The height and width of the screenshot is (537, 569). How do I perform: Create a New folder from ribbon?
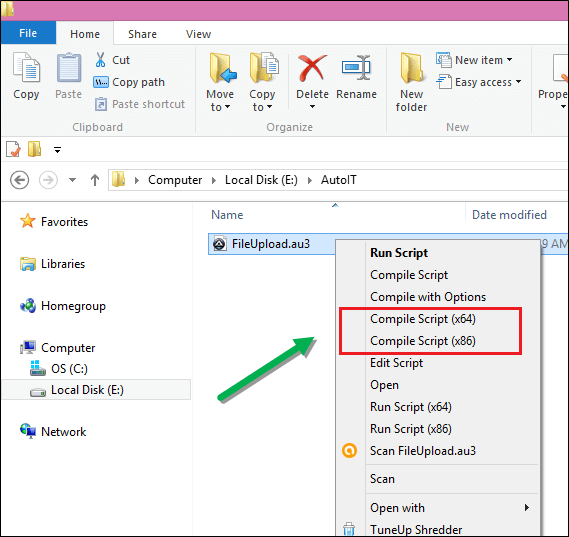click(x=411, y=82)
